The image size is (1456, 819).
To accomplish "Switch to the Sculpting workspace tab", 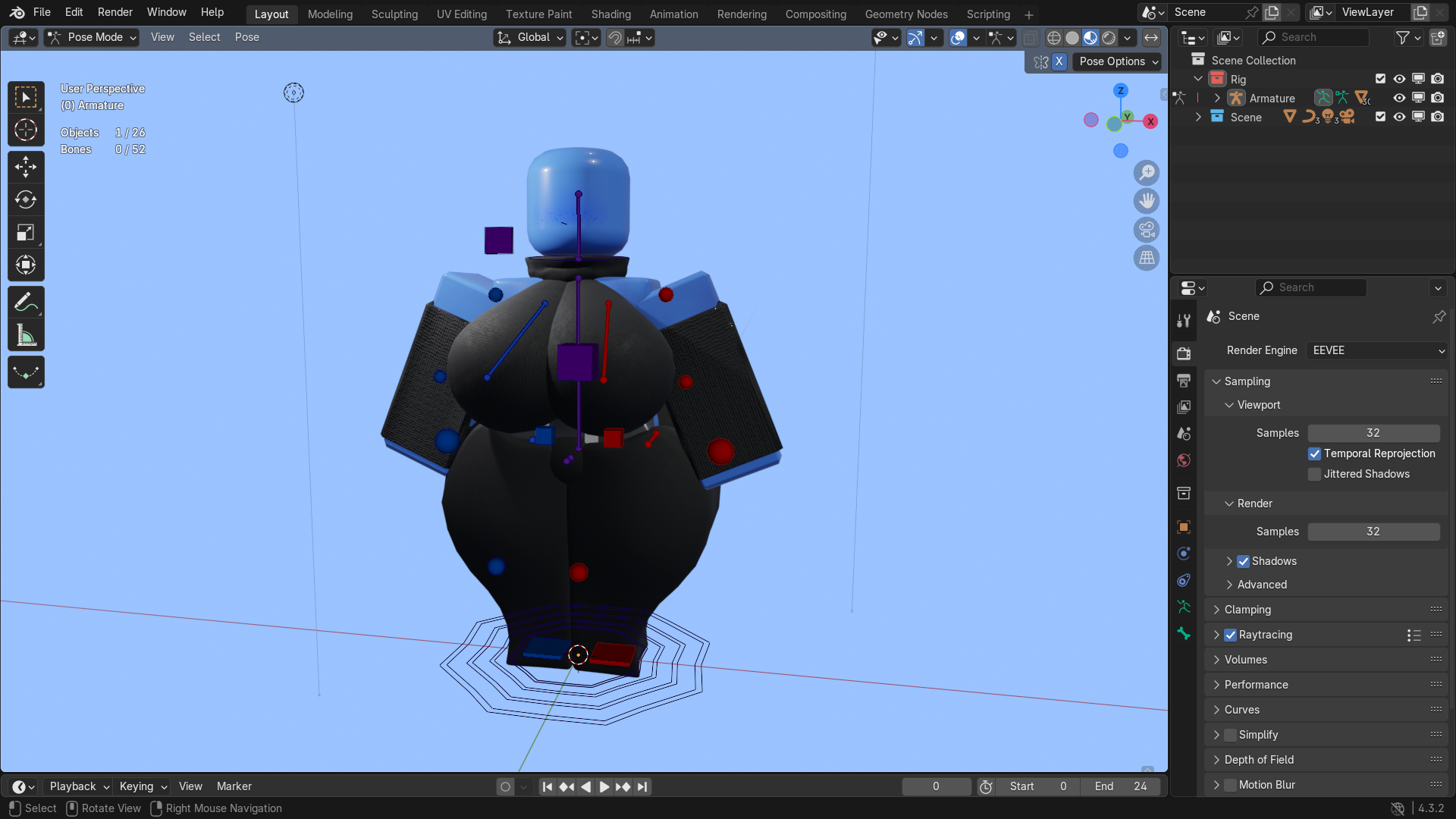I will point(394,14).
